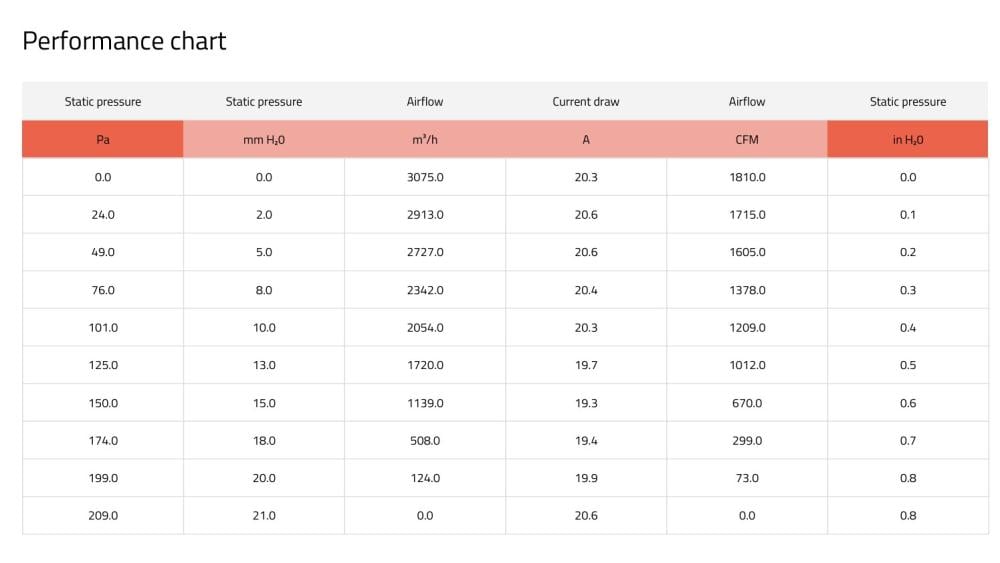Click the Current draw column header

click(586, 102)
